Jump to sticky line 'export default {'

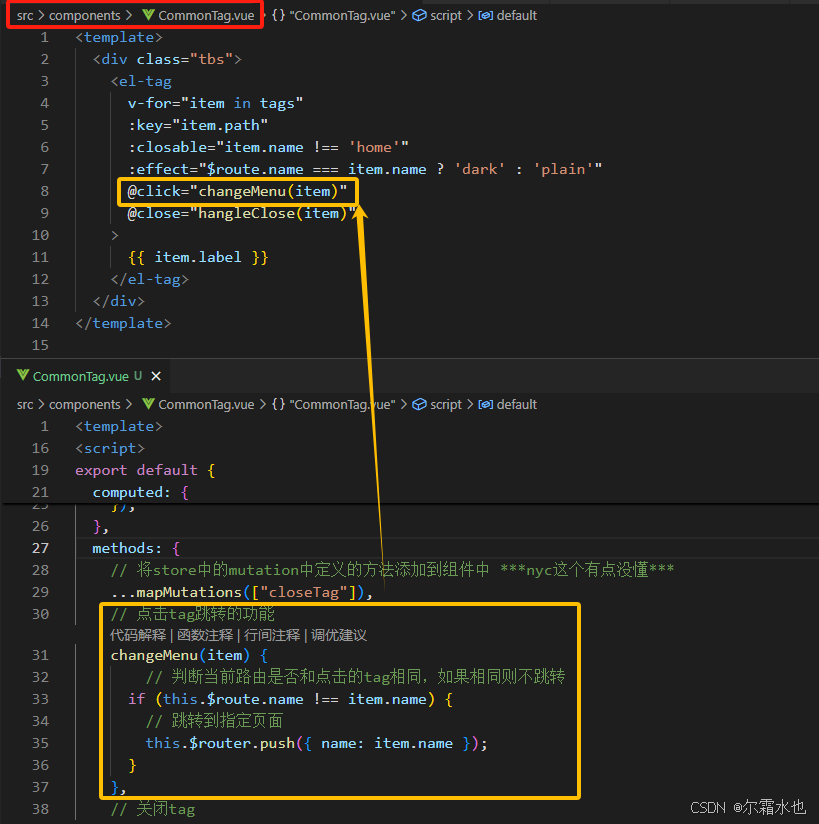(x=145, y=470)
